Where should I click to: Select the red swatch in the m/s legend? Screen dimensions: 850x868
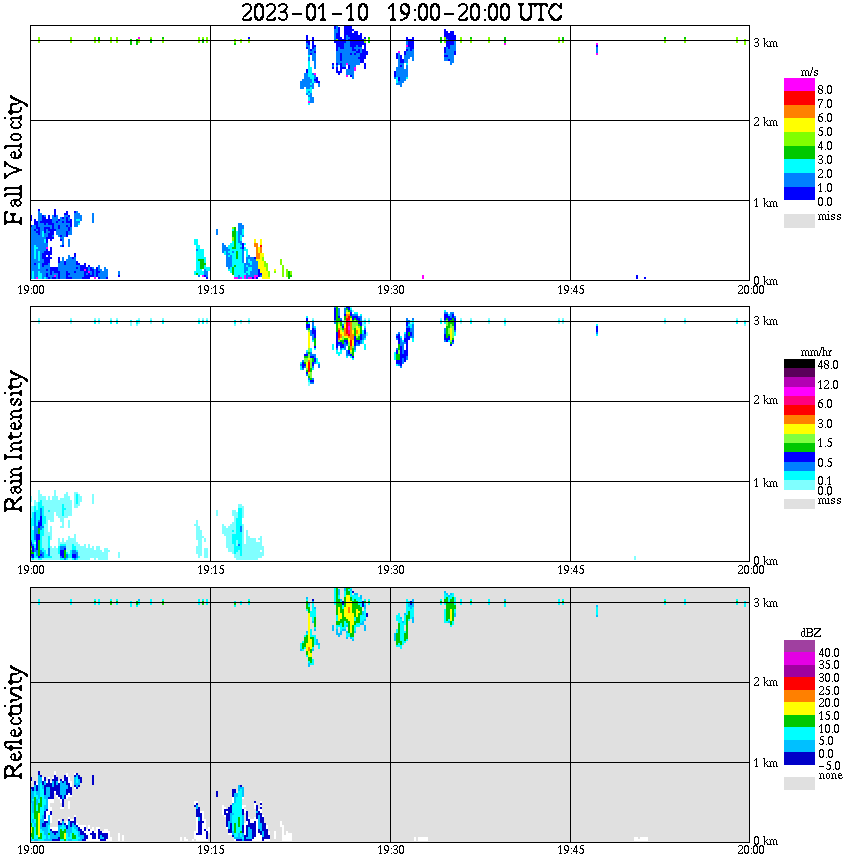[x=799, y=98]
